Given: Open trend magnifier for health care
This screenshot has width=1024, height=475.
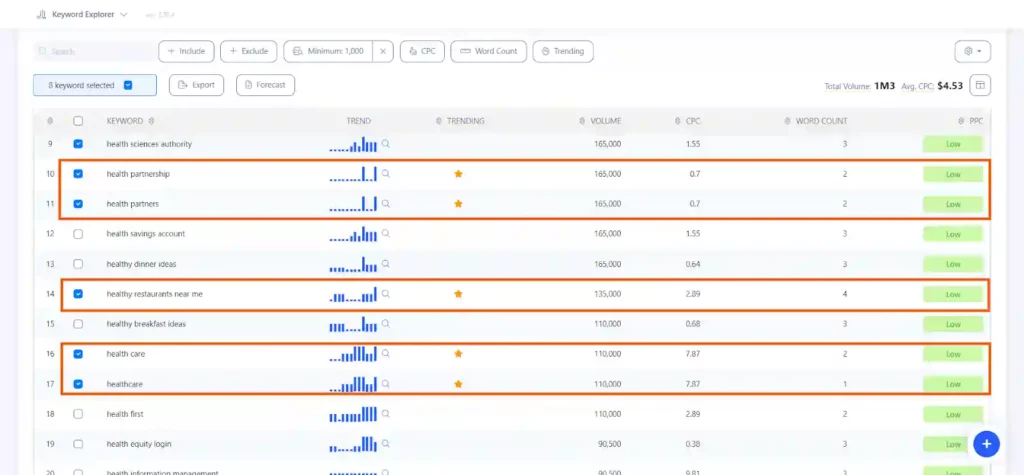Looking at the screenshot, I should pos(386,353).
